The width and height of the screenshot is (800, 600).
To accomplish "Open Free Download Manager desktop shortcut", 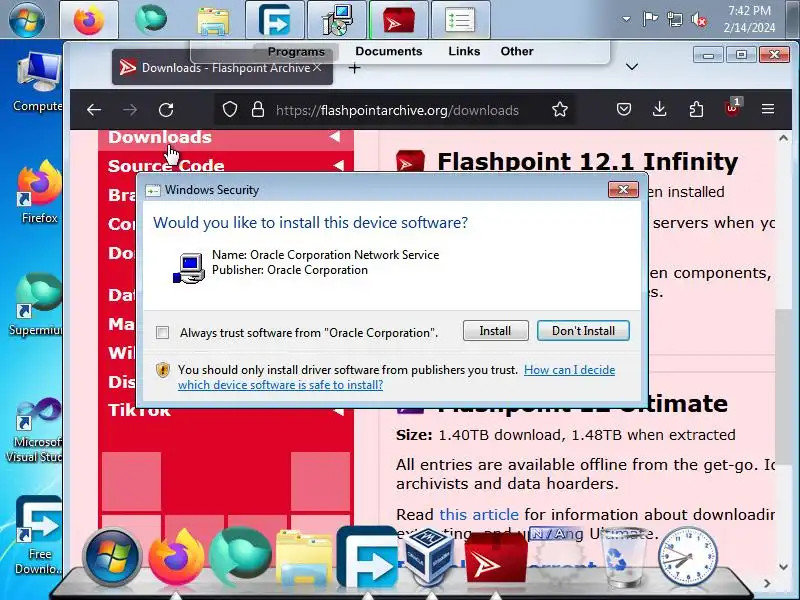I will [x=38, y=535].
